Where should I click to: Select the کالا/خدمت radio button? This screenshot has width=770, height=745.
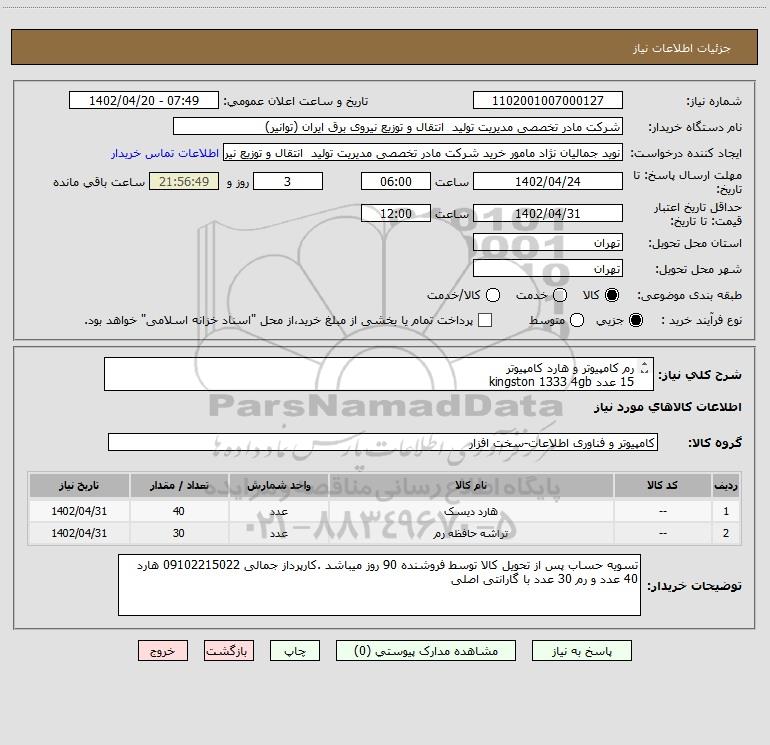click(493, 295)
